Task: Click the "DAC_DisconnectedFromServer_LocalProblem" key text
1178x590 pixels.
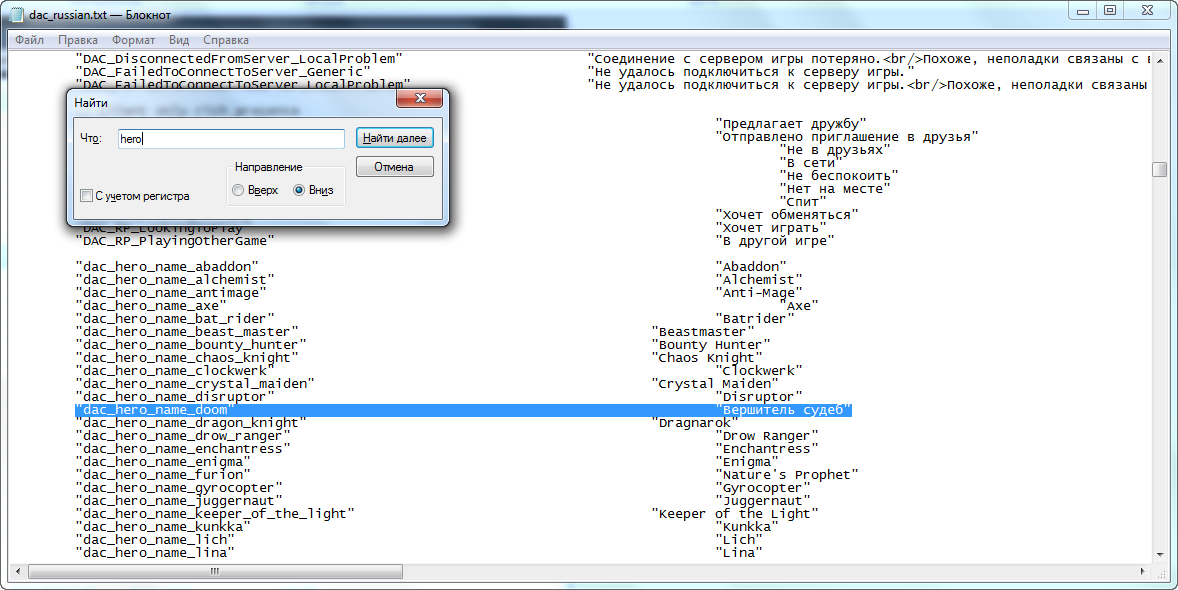Action: pos(239,59)
